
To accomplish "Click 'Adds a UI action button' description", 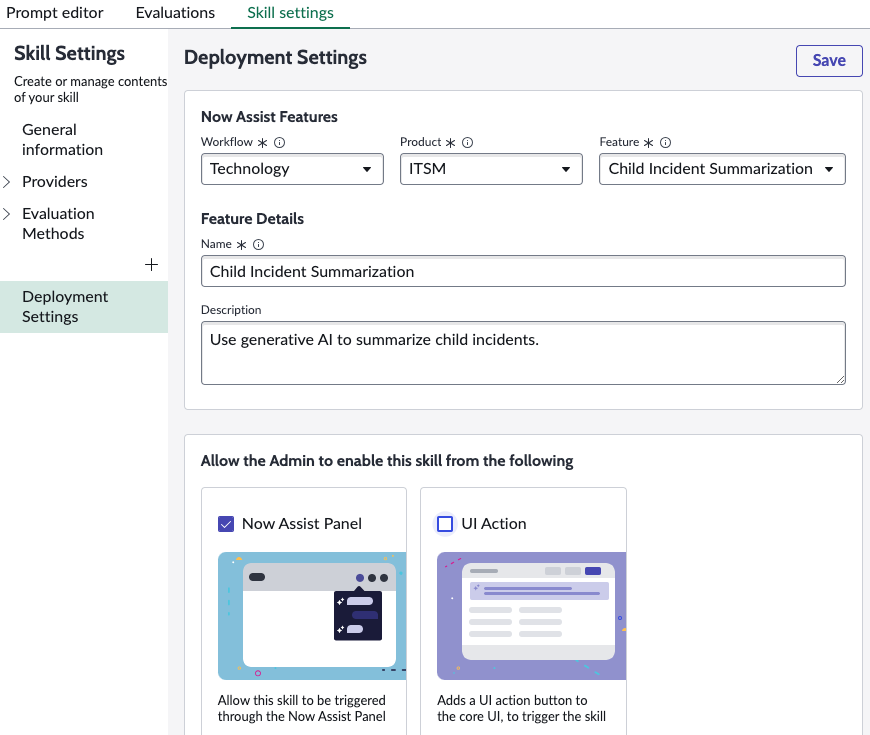I will (522, 708).
